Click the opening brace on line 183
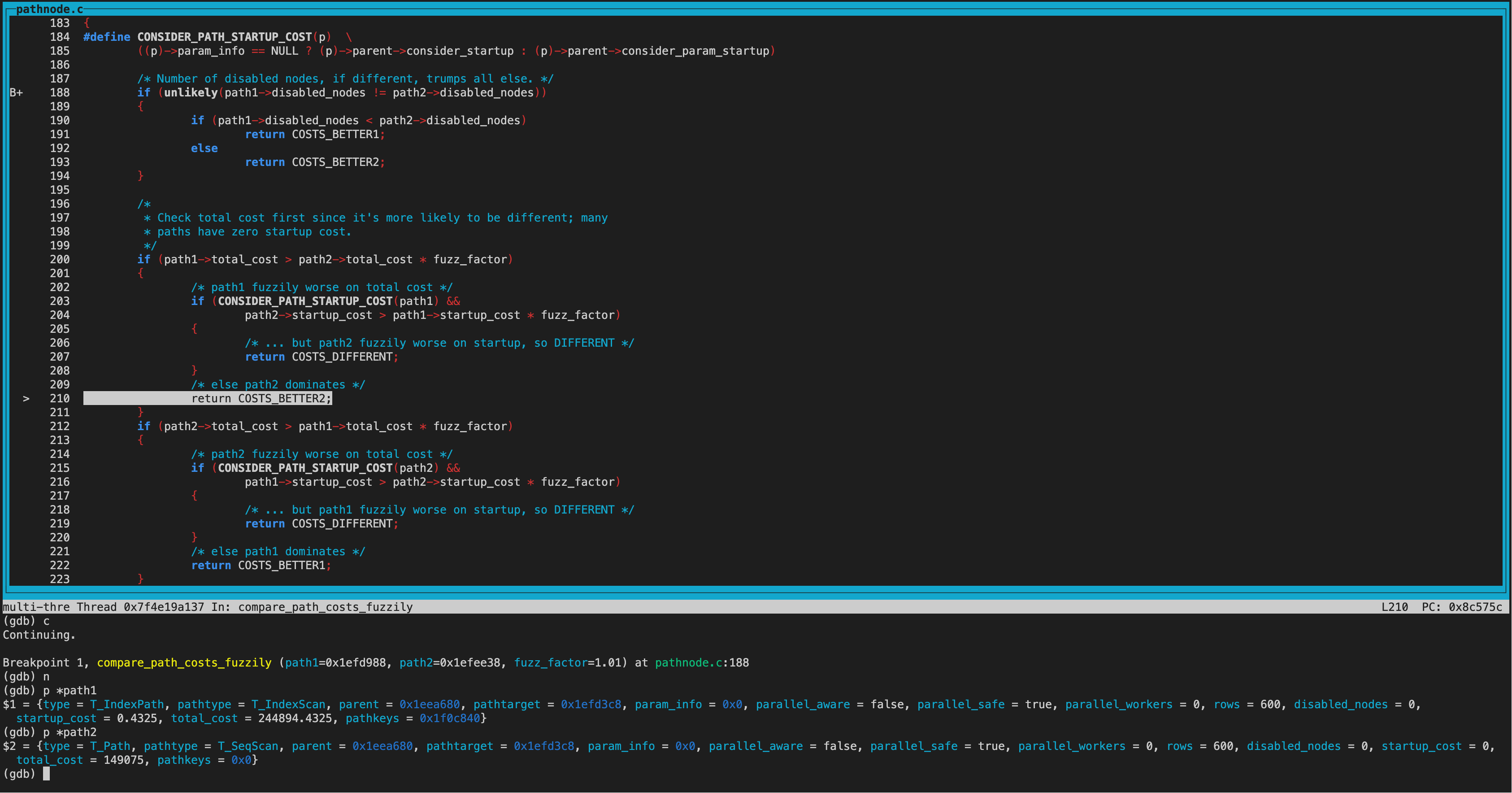The width and height of the screenshot is (1512, 793). [x=87, y=23]
